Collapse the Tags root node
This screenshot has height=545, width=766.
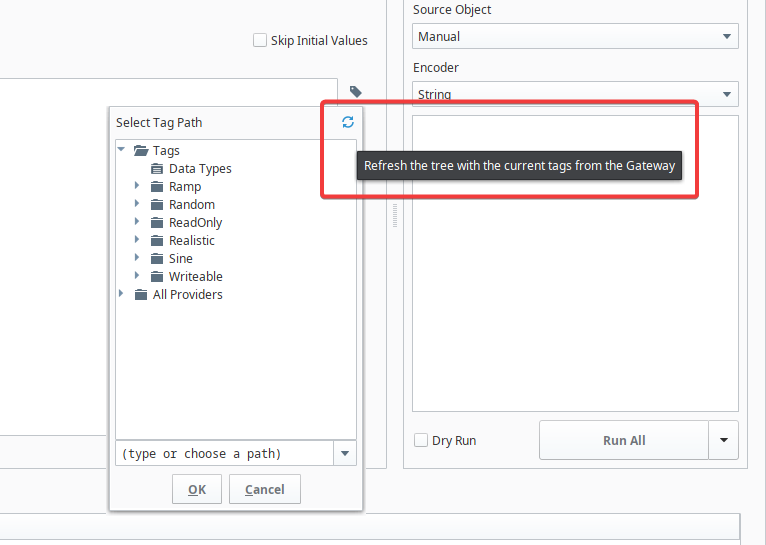[122, 151]
